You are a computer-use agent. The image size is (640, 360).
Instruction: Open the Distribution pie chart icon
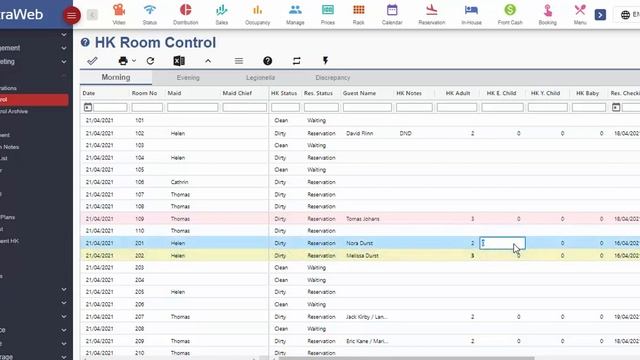coord(186,14)
